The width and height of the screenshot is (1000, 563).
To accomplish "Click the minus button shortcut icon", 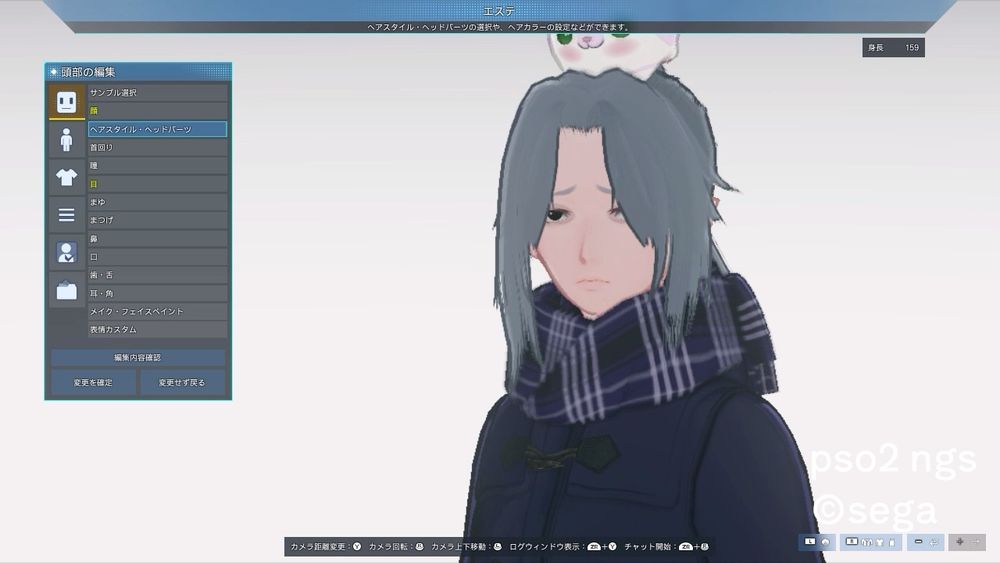I will [925, 542].
